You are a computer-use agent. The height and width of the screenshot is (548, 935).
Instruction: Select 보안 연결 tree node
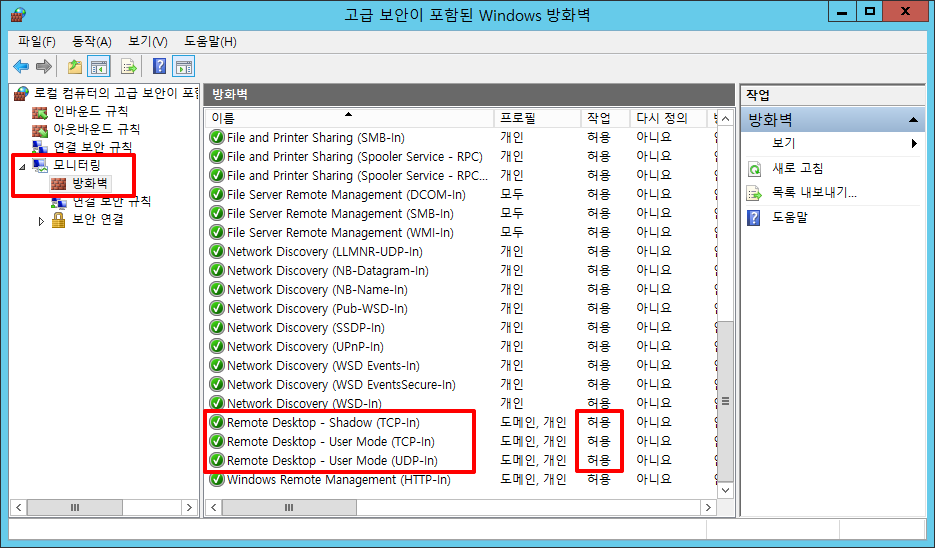[98, 219]
